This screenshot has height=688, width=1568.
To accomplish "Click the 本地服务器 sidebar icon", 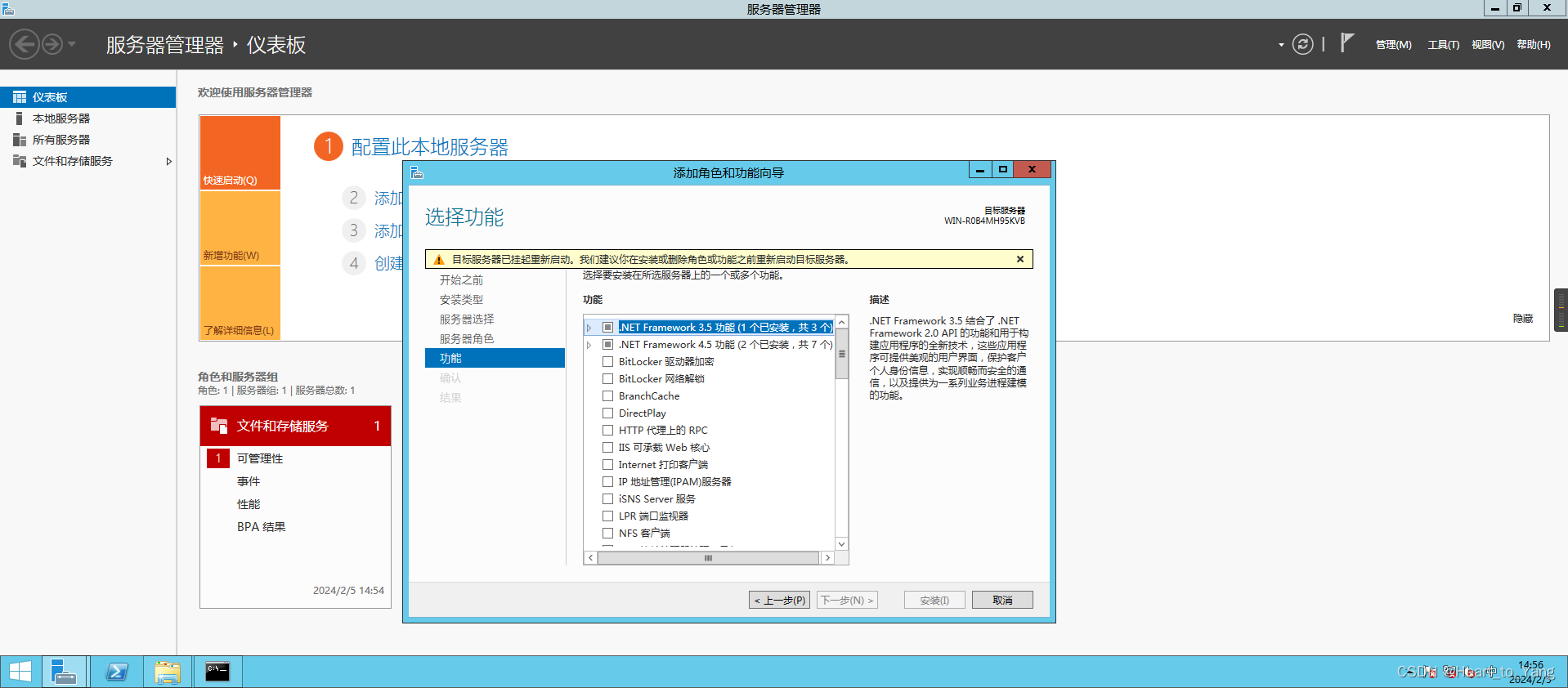I will pos(20,118).
